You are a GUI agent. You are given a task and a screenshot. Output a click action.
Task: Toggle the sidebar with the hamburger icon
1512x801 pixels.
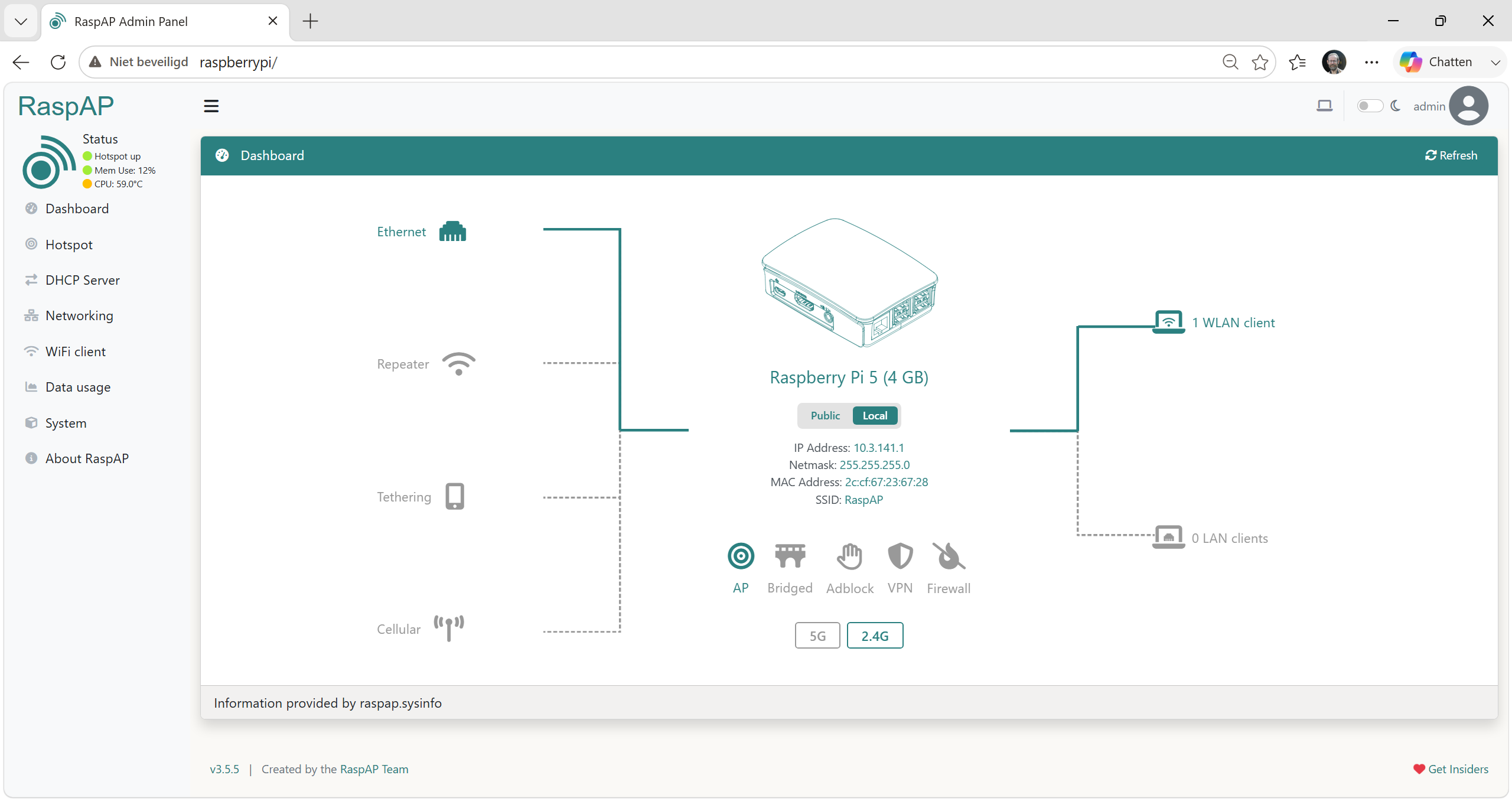click(x=211, y=106)
